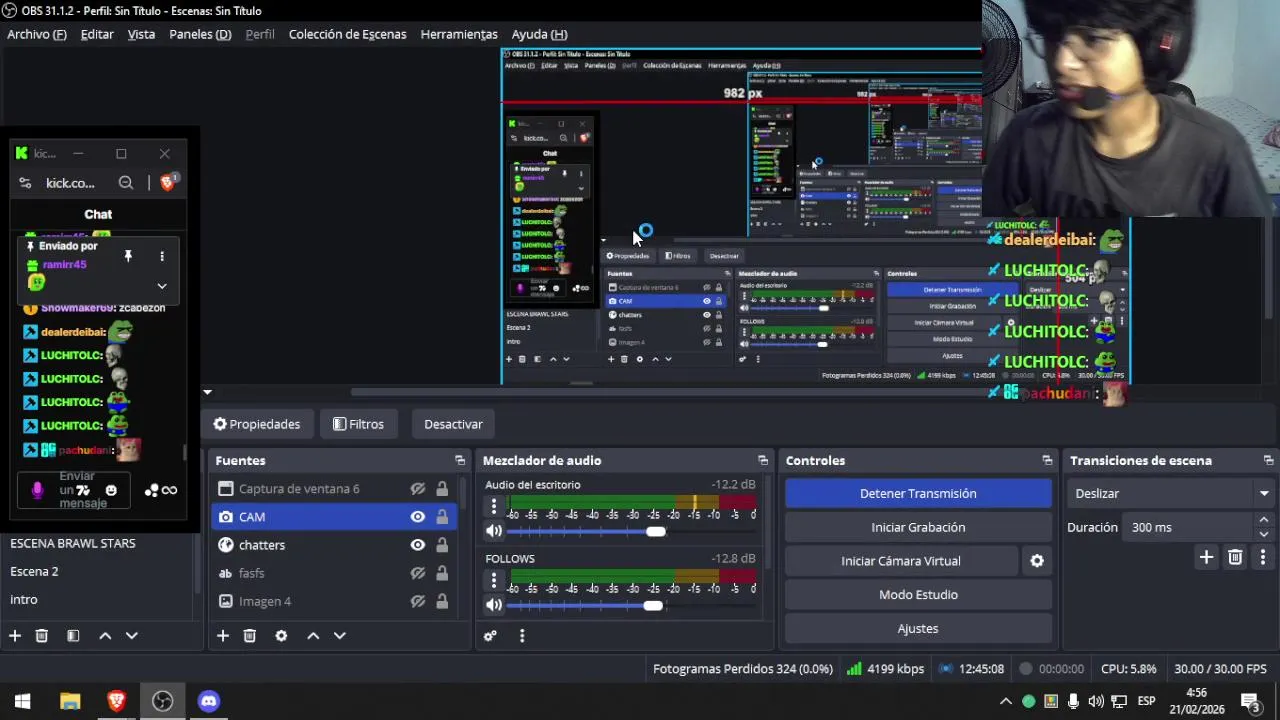
Task: Enable Modo Estudio
Action: coord(918,595)
